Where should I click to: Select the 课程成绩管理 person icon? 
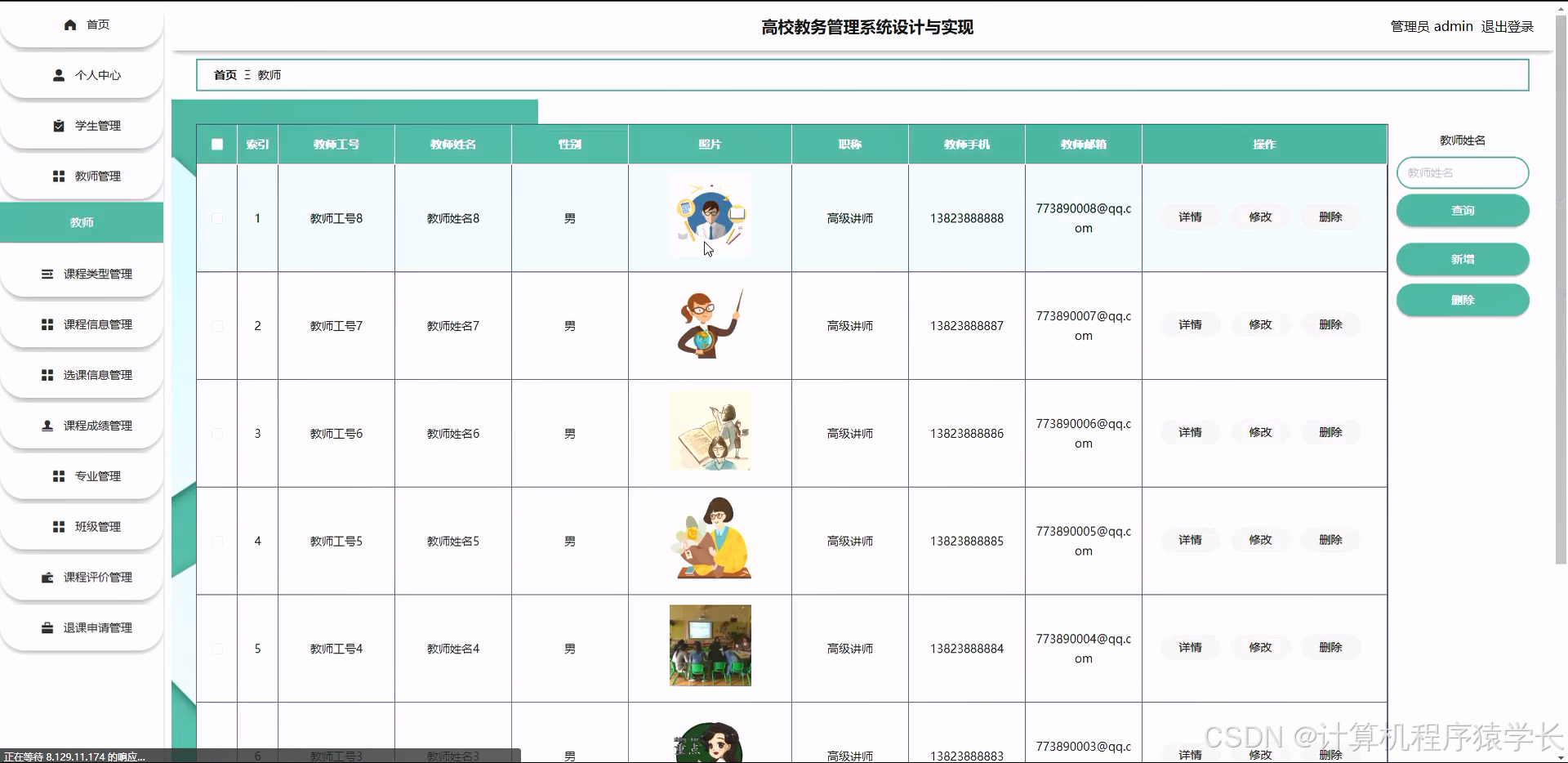click(x=47, y=425)
